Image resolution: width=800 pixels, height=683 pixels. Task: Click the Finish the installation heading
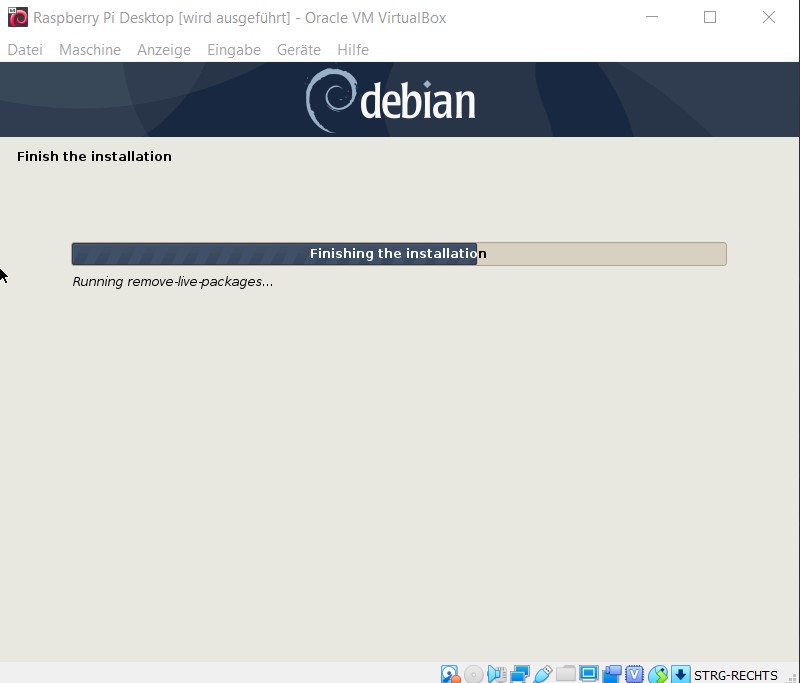94,156
